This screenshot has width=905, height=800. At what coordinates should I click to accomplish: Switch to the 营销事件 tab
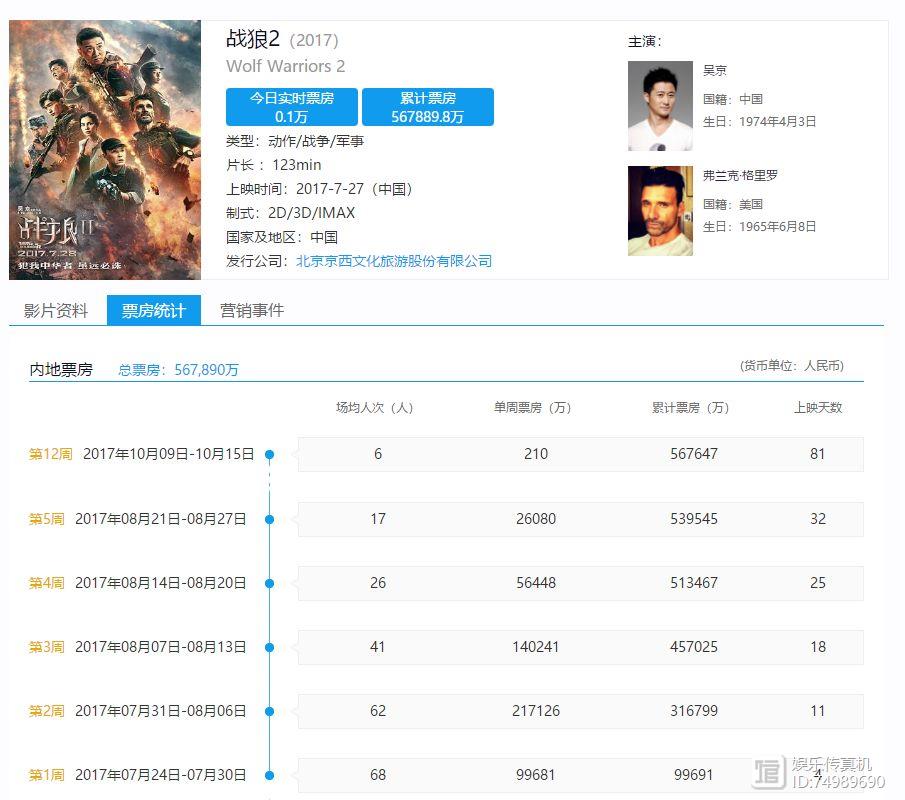click(x=252, y=311)
